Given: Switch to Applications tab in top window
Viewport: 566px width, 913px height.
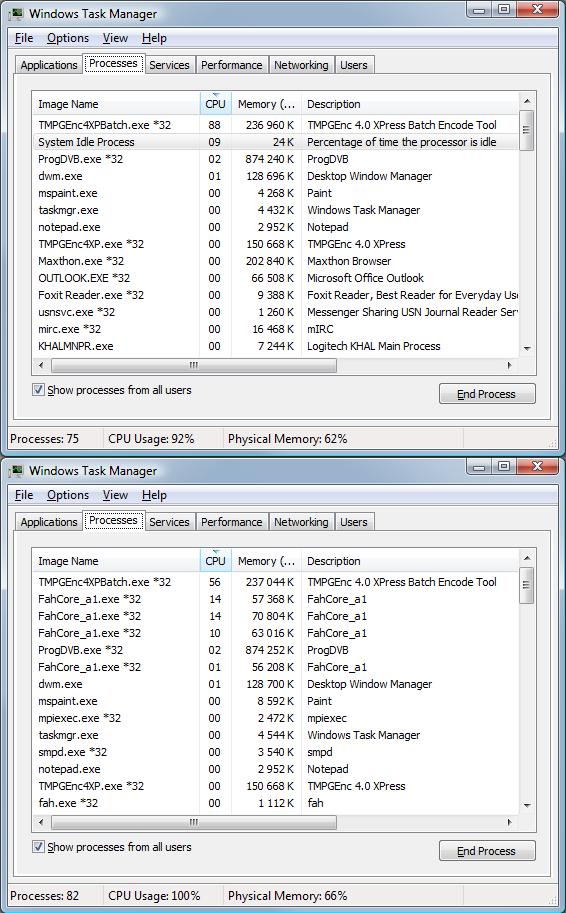Looking at the screenshot, I should pyautogui.click(x=49, y=65).
